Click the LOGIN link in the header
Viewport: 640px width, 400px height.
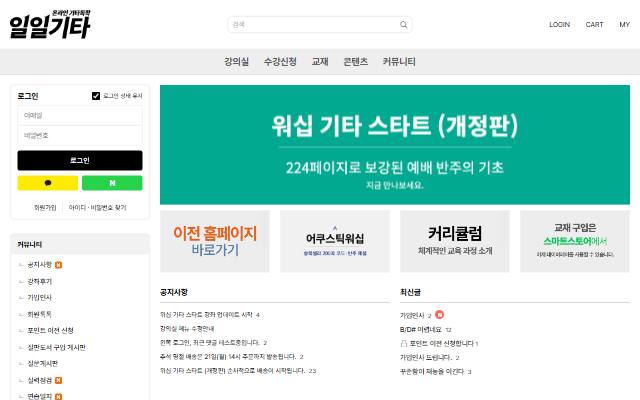559,24
